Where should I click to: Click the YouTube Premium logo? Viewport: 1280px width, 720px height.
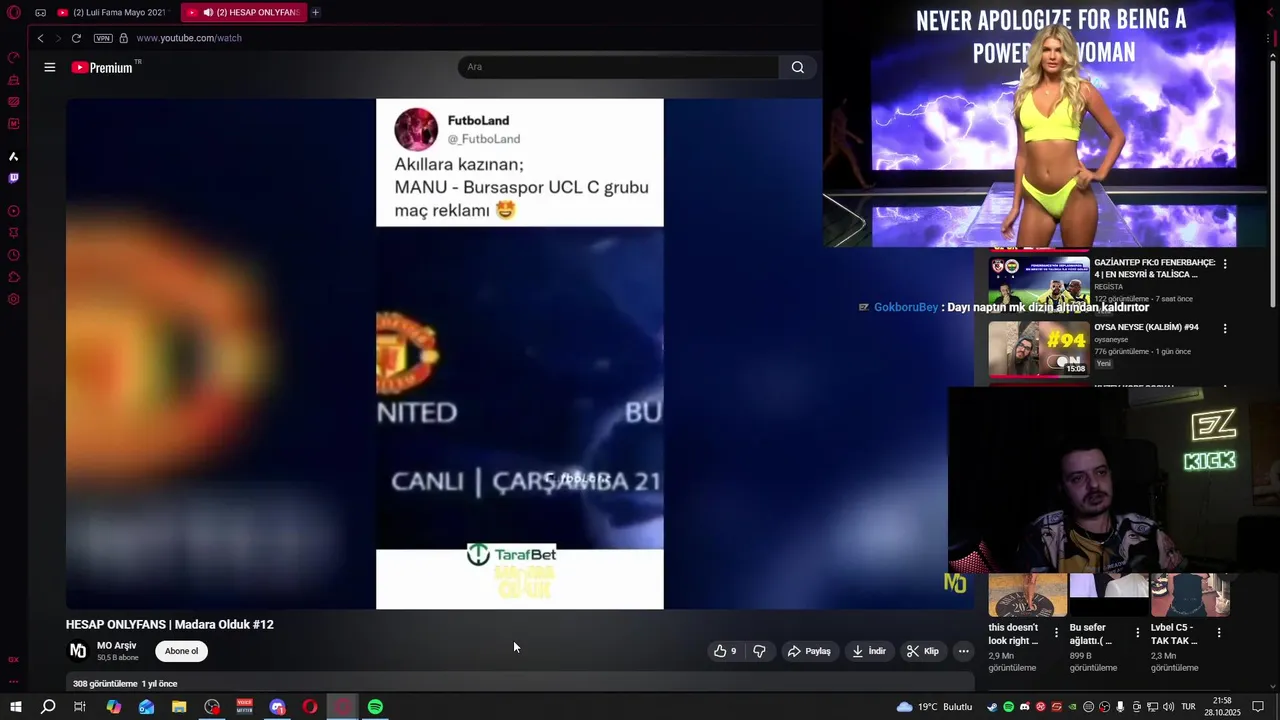coord(102,67)
